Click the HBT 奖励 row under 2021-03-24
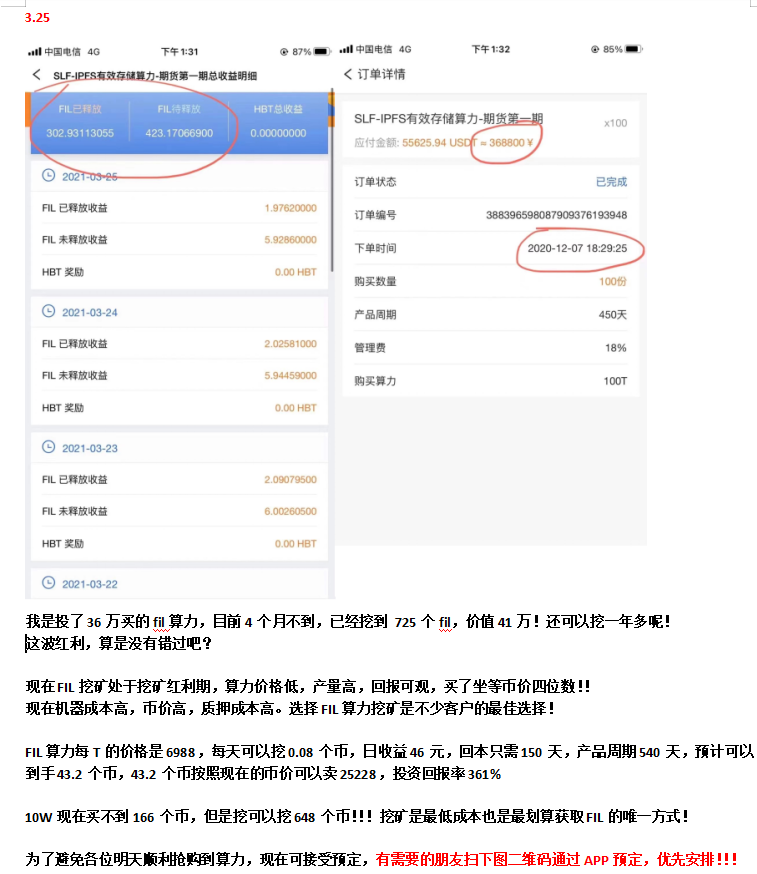This screenshot has width=757, height=874. (179, 408)
